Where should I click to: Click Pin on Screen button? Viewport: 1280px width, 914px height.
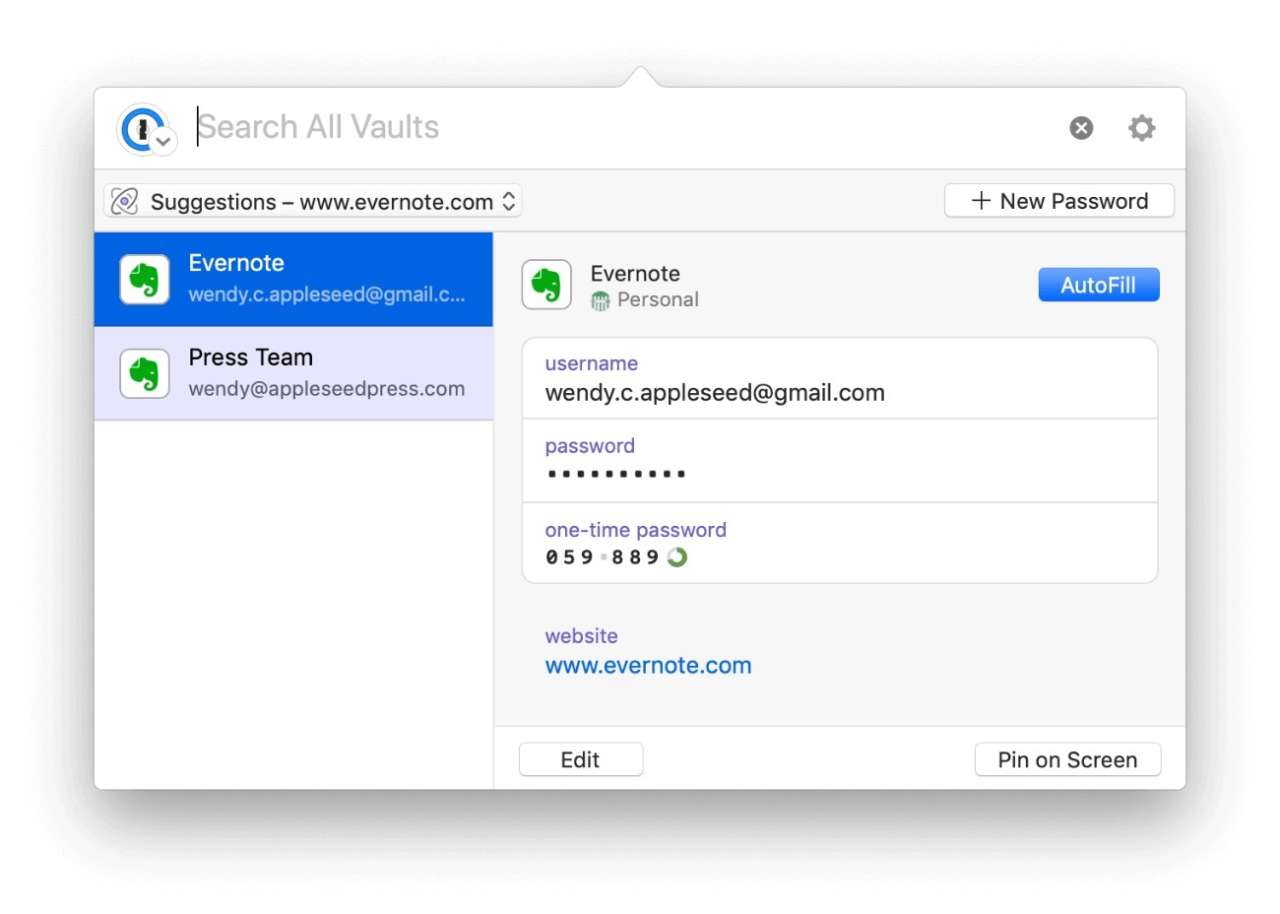(1067, 760)
